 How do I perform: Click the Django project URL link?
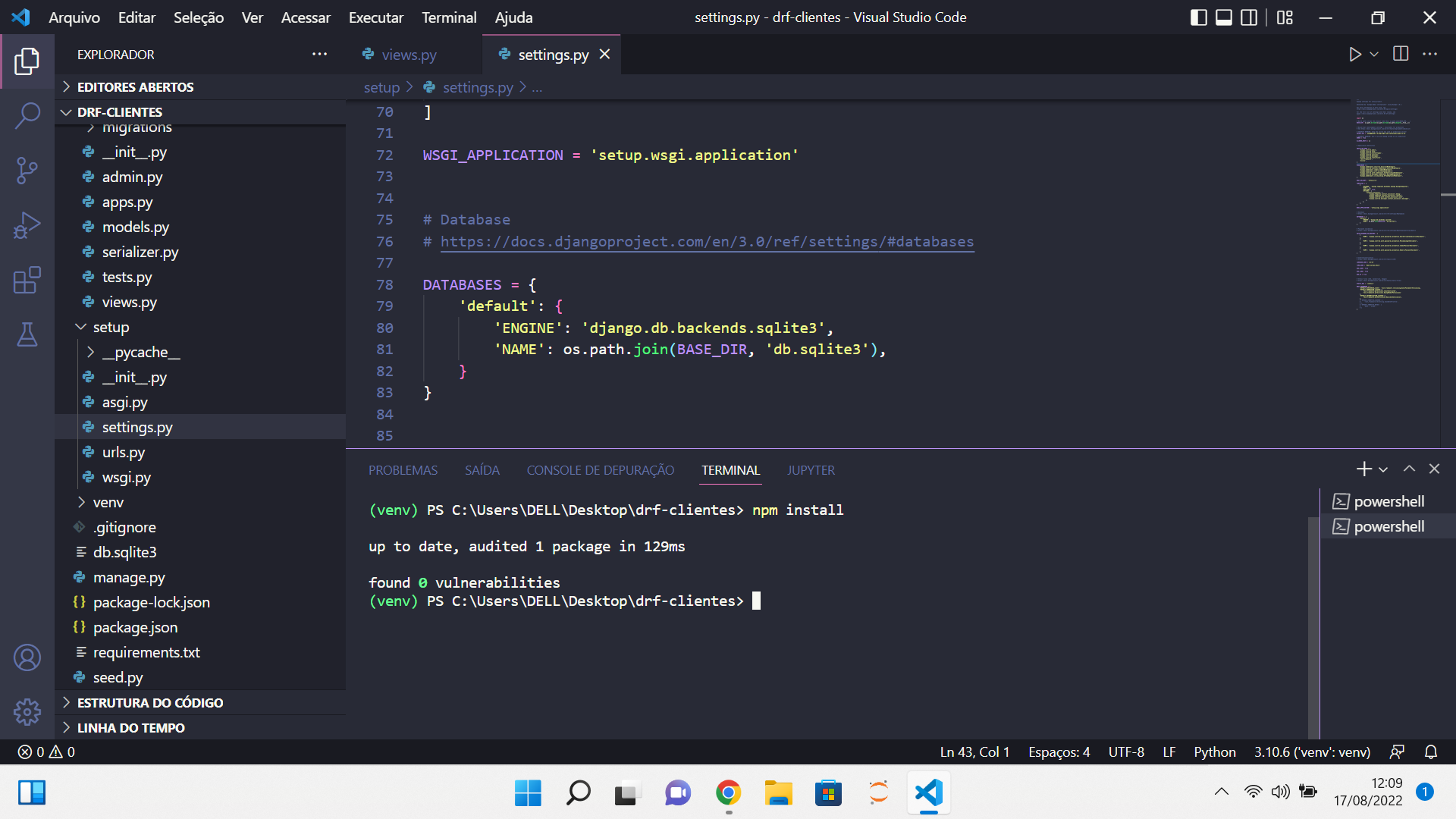click(x=707, y=242)
